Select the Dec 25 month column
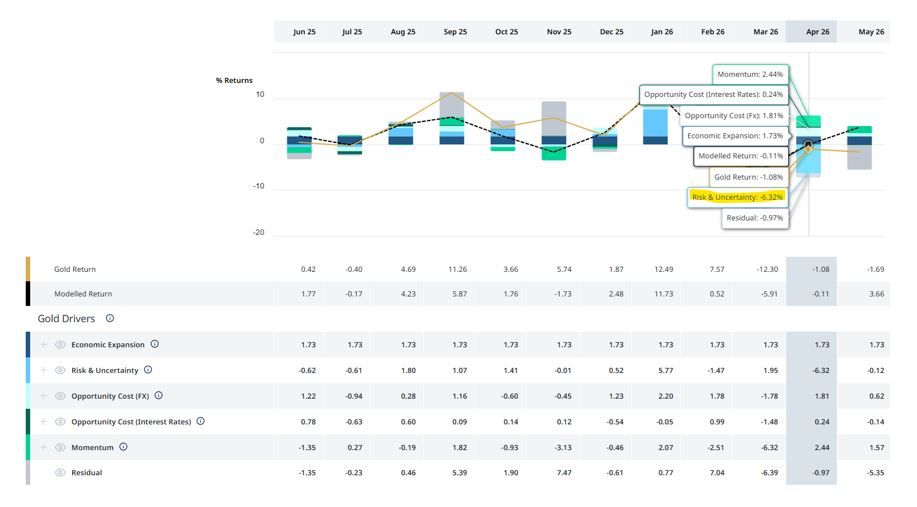 [612, 32]
